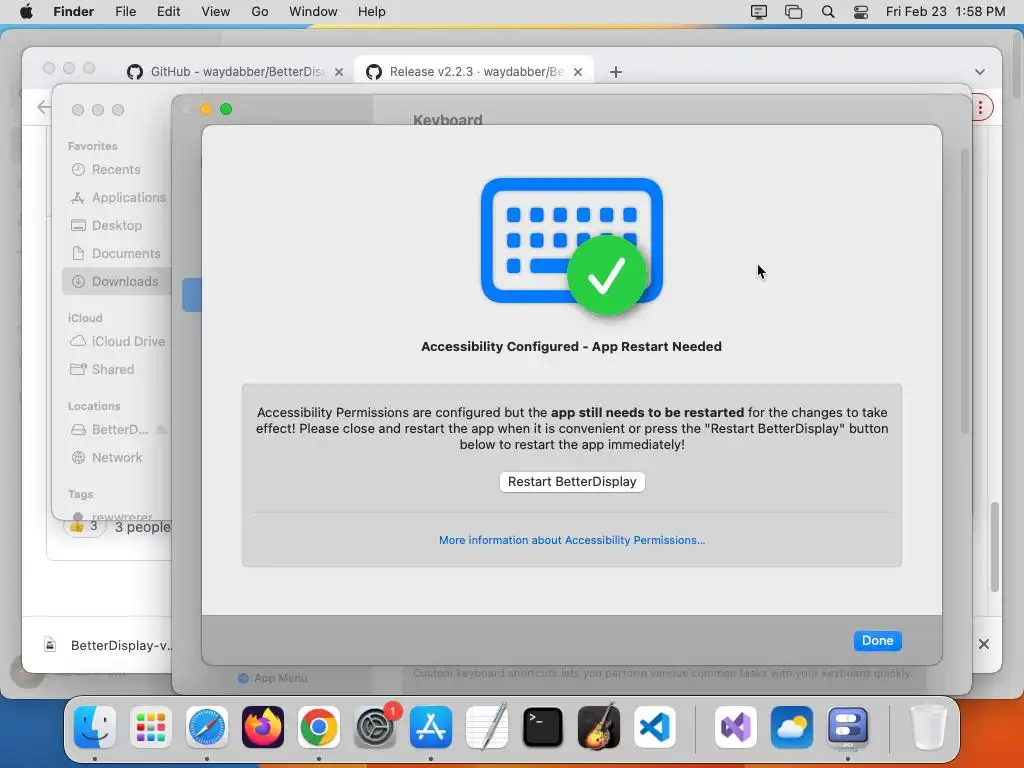This screenshot has height=768, width=1024.
Task: Open the Edit menu
Action: 168,12
